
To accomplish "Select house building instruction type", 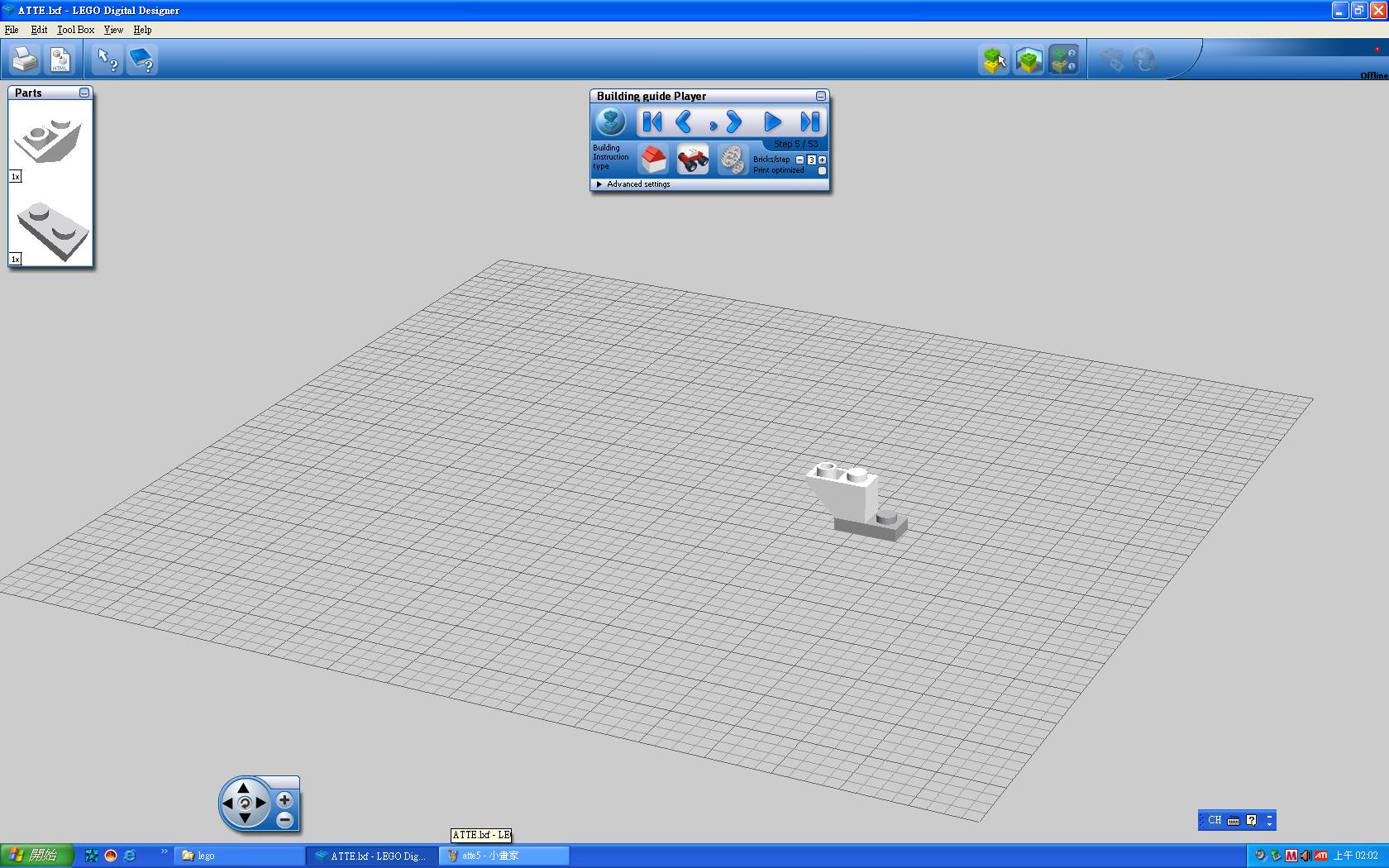I will tap(653, 159).
